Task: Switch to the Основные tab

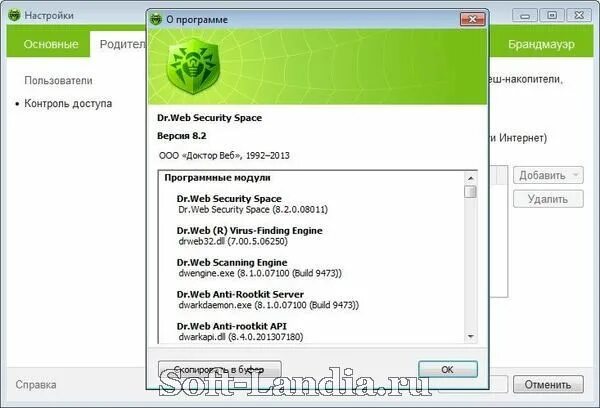Action: point(51,44)
